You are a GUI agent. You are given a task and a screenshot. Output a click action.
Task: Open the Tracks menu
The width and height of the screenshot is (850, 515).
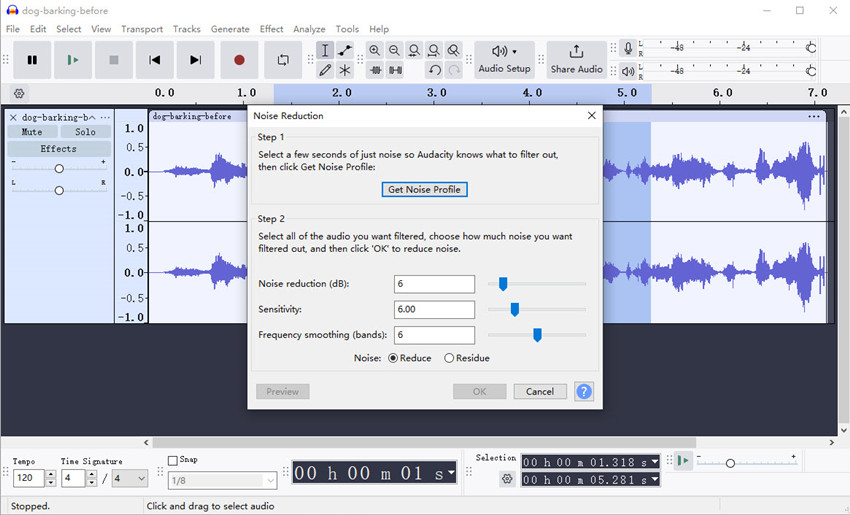click(x=186, y=29)
